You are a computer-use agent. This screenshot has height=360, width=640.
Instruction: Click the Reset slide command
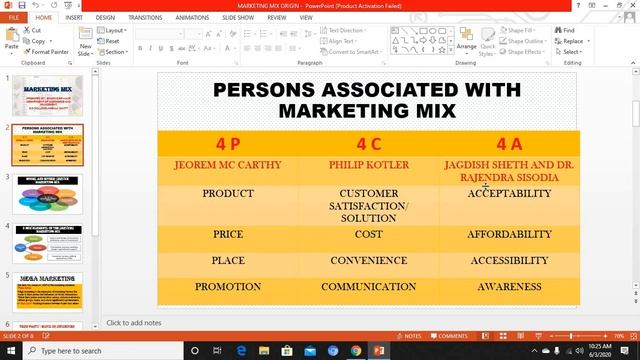[x=109, y=41]
